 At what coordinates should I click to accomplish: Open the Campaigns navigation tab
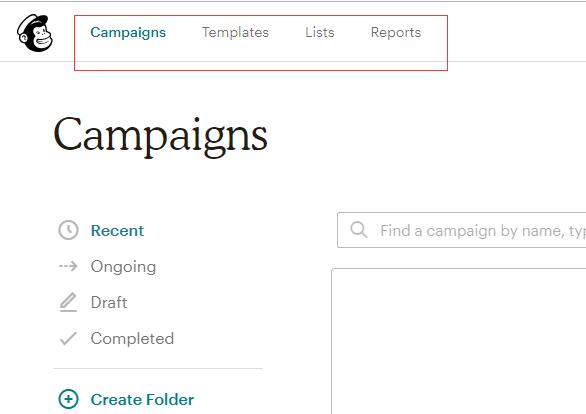click(128, 33)
